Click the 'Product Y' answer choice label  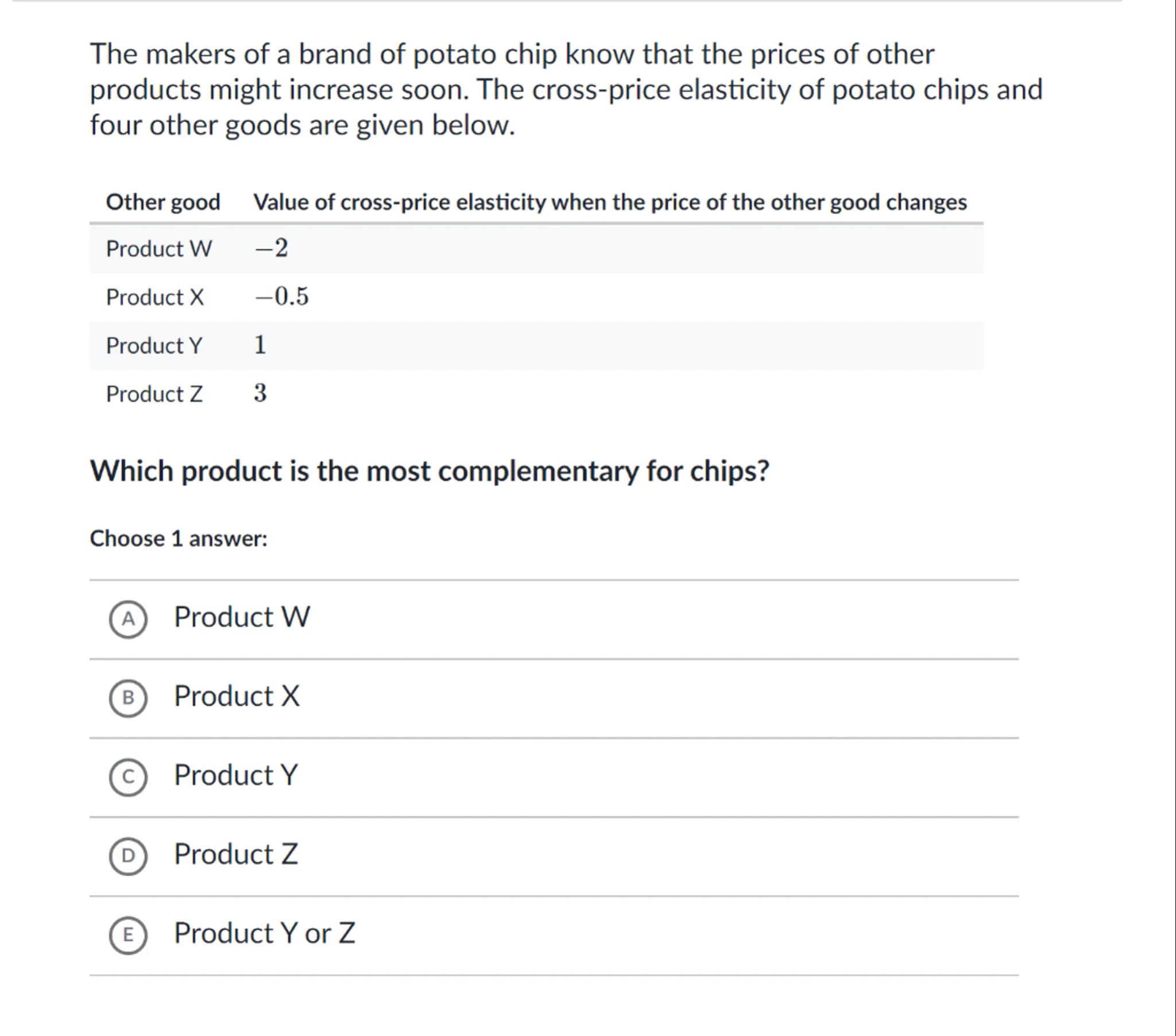pos(236,775)
